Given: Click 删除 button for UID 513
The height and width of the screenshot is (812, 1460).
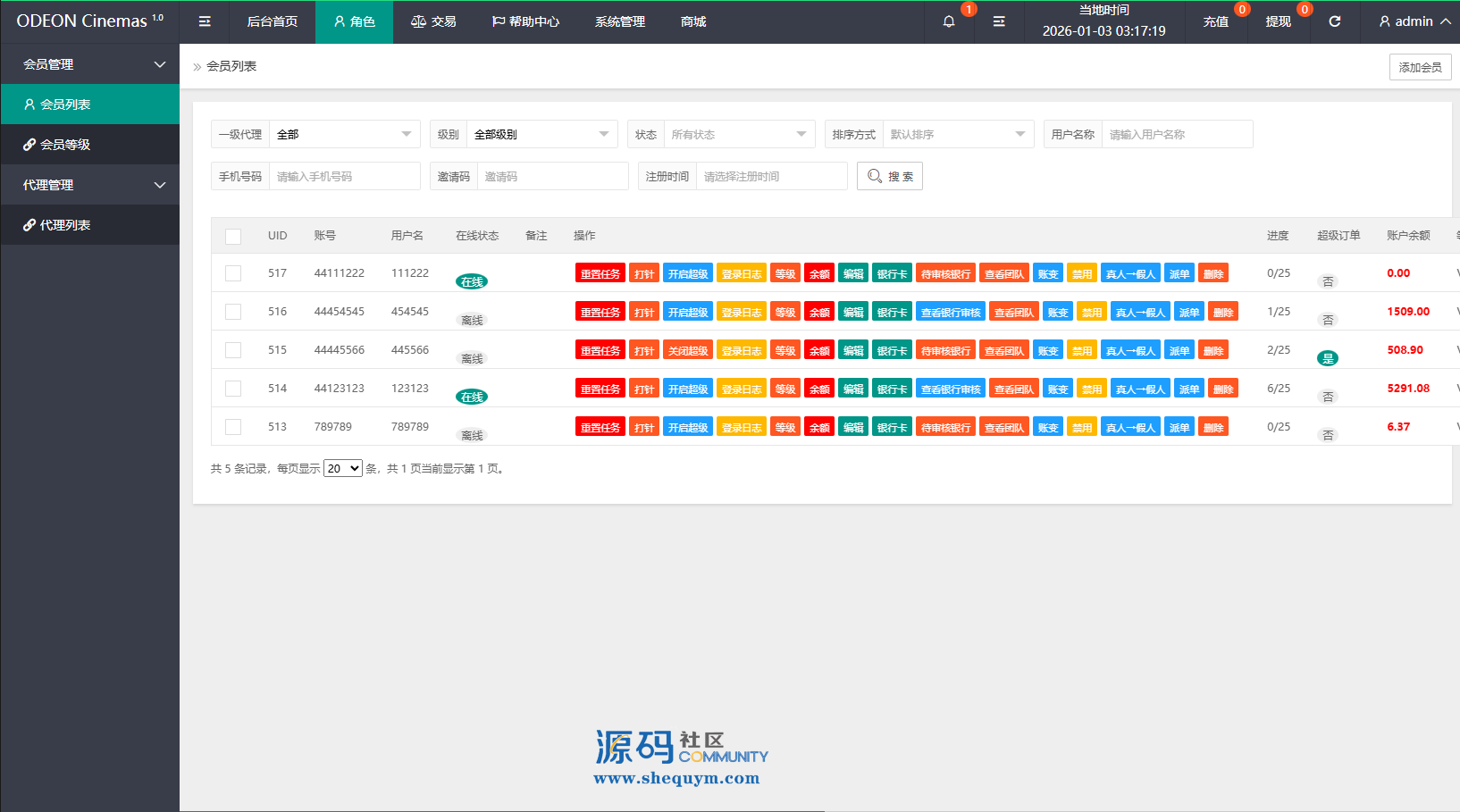Looking at the screenshot, I should 1212,427.
